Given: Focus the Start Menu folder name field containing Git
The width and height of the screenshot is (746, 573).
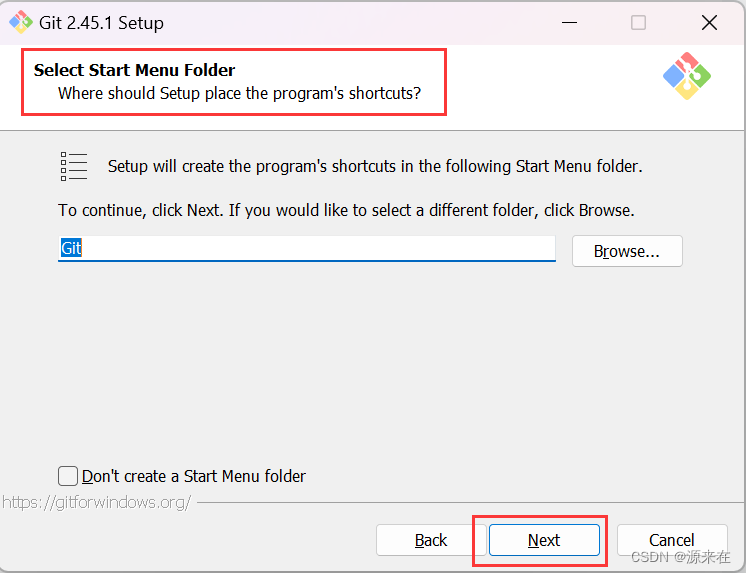Looking at the screenshot, I should point(306,249).
